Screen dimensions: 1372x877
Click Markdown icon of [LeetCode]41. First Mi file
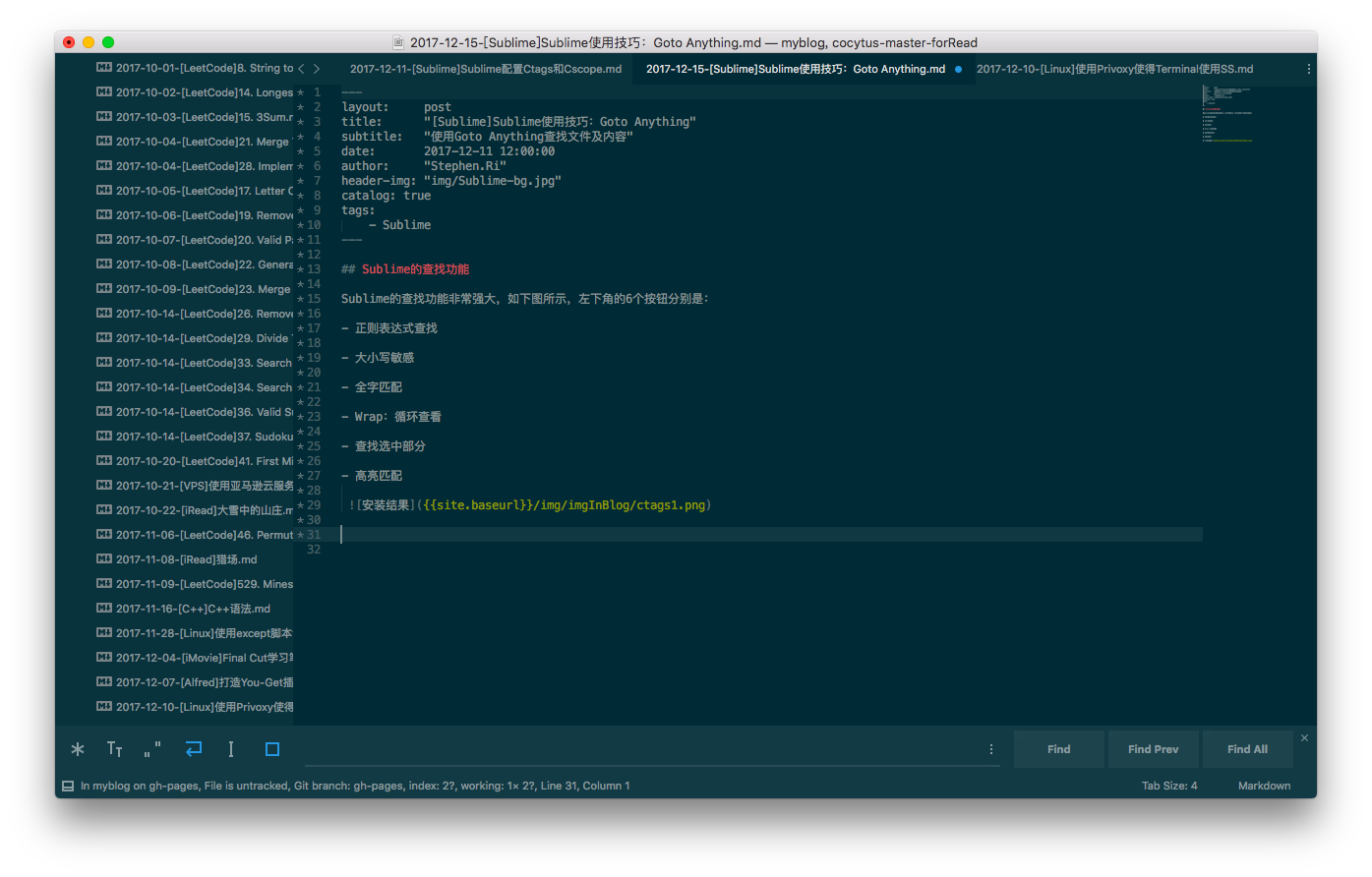[103, 461]
